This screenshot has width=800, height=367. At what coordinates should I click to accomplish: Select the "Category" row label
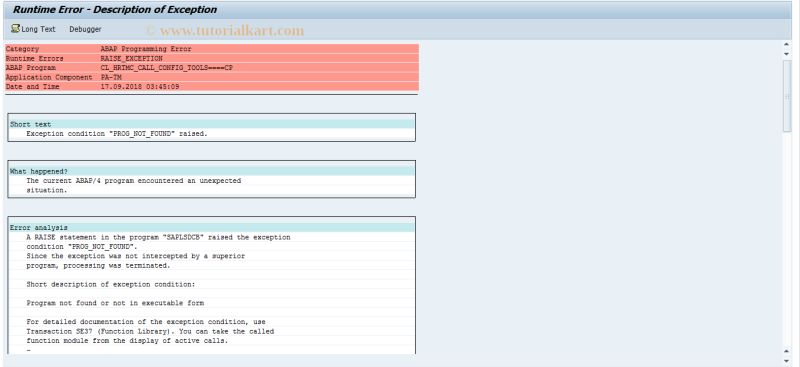pyautogui.click(x=22, y=49)
